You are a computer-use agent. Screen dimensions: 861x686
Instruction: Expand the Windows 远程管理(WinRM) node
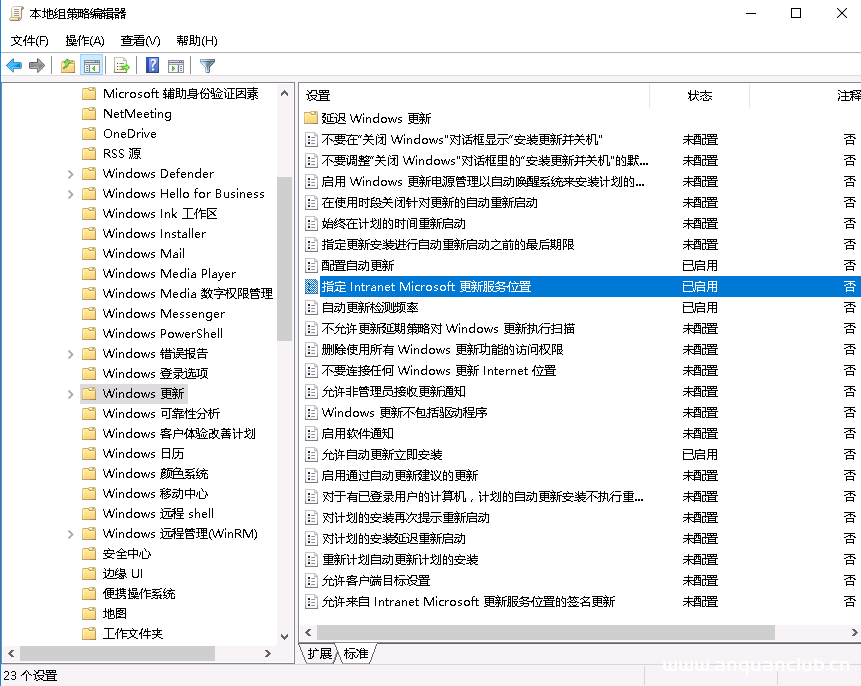pyautogui.click(x=69, y=533)
